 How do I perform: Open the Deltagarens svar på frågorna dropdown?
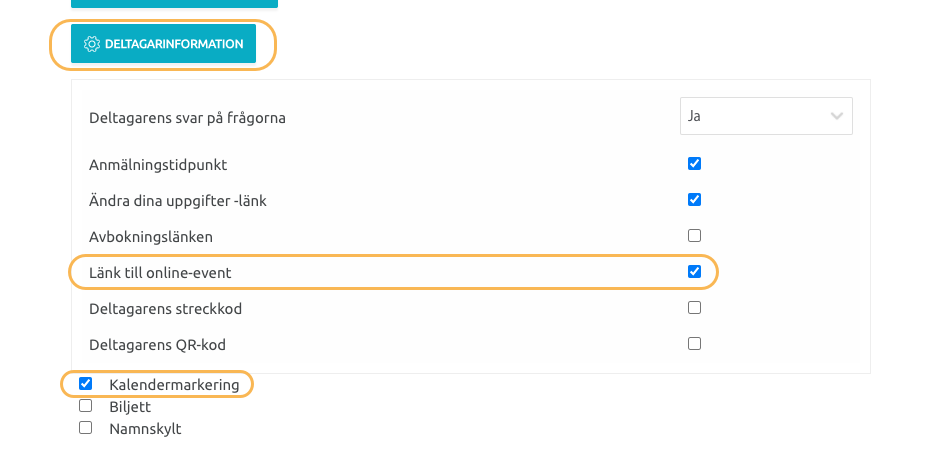[766, 116]
